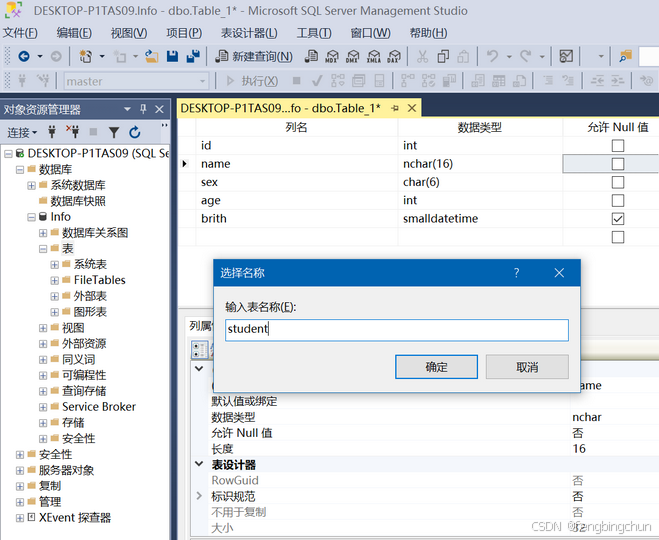Click the 新建查询(N) button
Viewport: 659px width, 540px height.
(x=254, y=56)
